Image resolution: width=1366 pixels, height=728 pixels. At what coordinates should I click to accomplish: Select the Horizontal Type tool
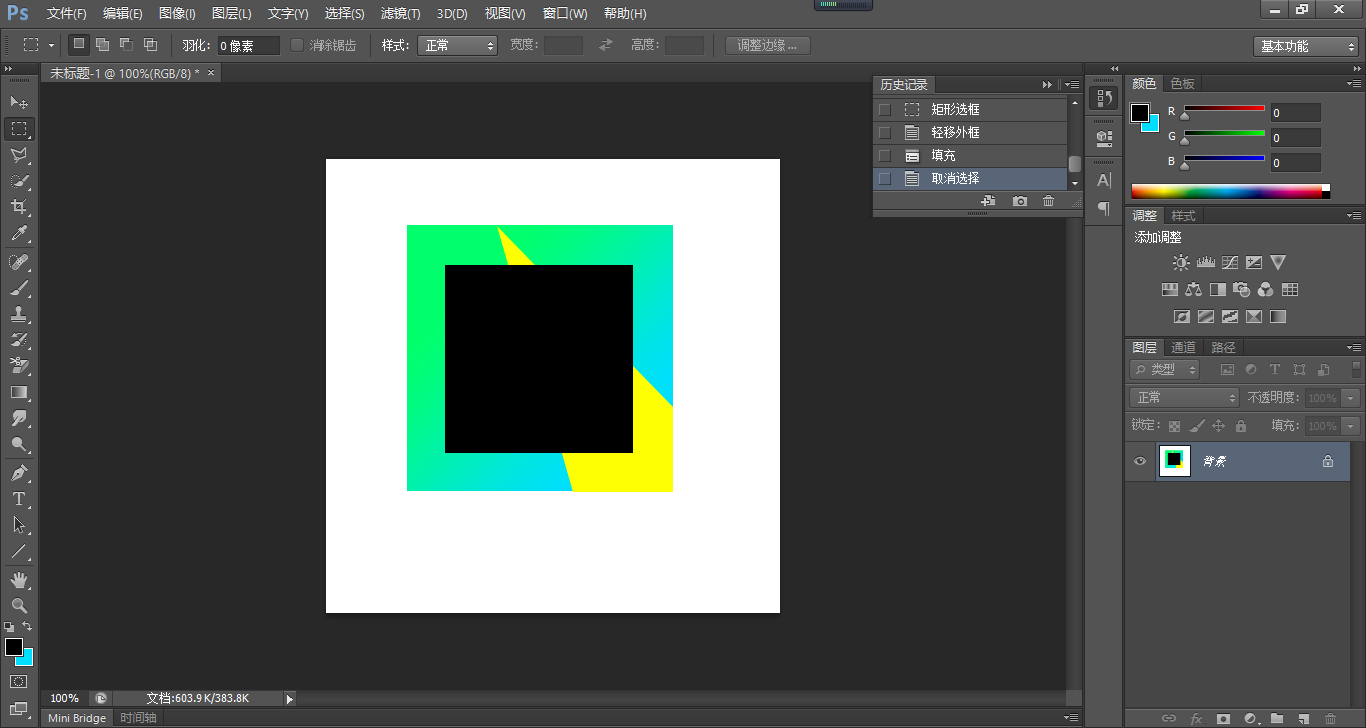(19, 498)
